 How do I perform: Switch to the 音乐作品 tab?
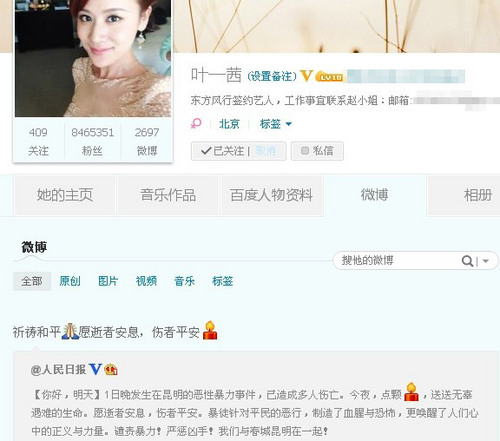[x=168, y=195]
